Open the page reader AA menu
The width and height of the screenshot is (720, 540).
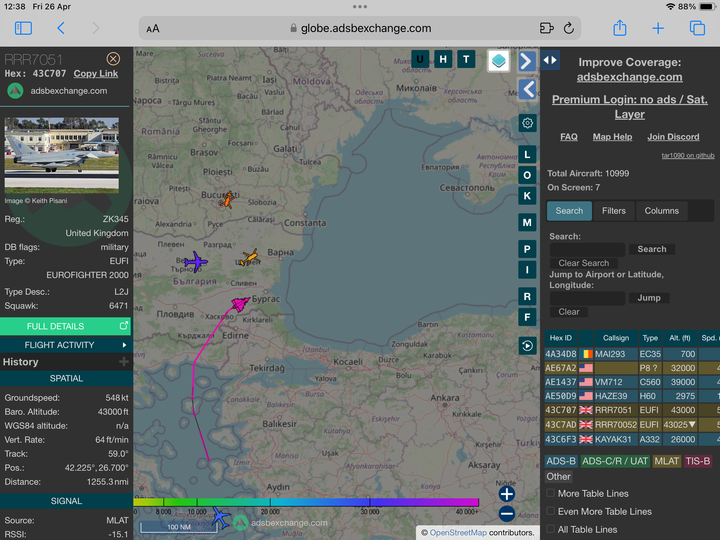153,29
